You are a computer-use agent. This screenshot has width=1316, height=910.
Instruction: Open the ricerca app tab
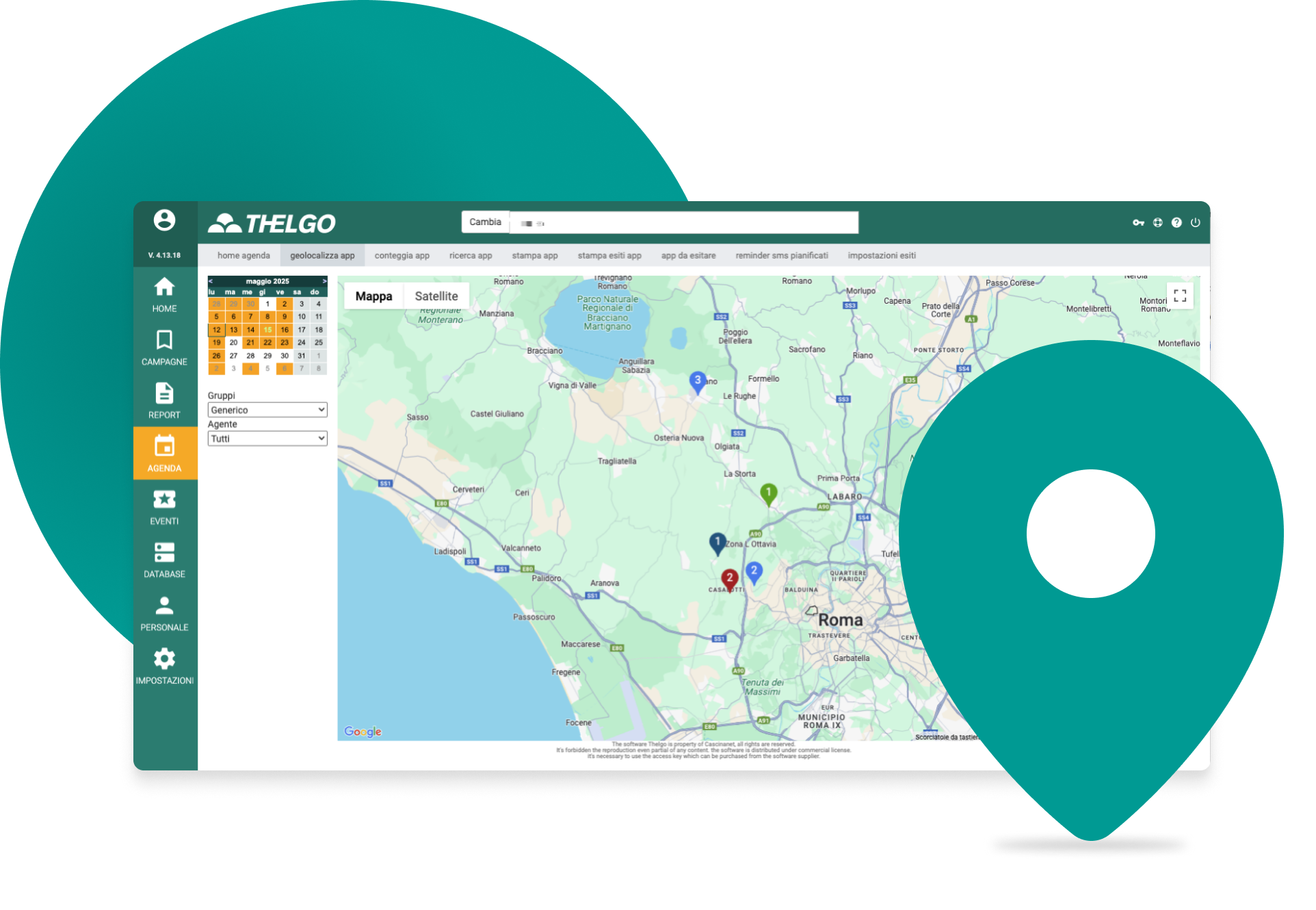click(471, 255)
